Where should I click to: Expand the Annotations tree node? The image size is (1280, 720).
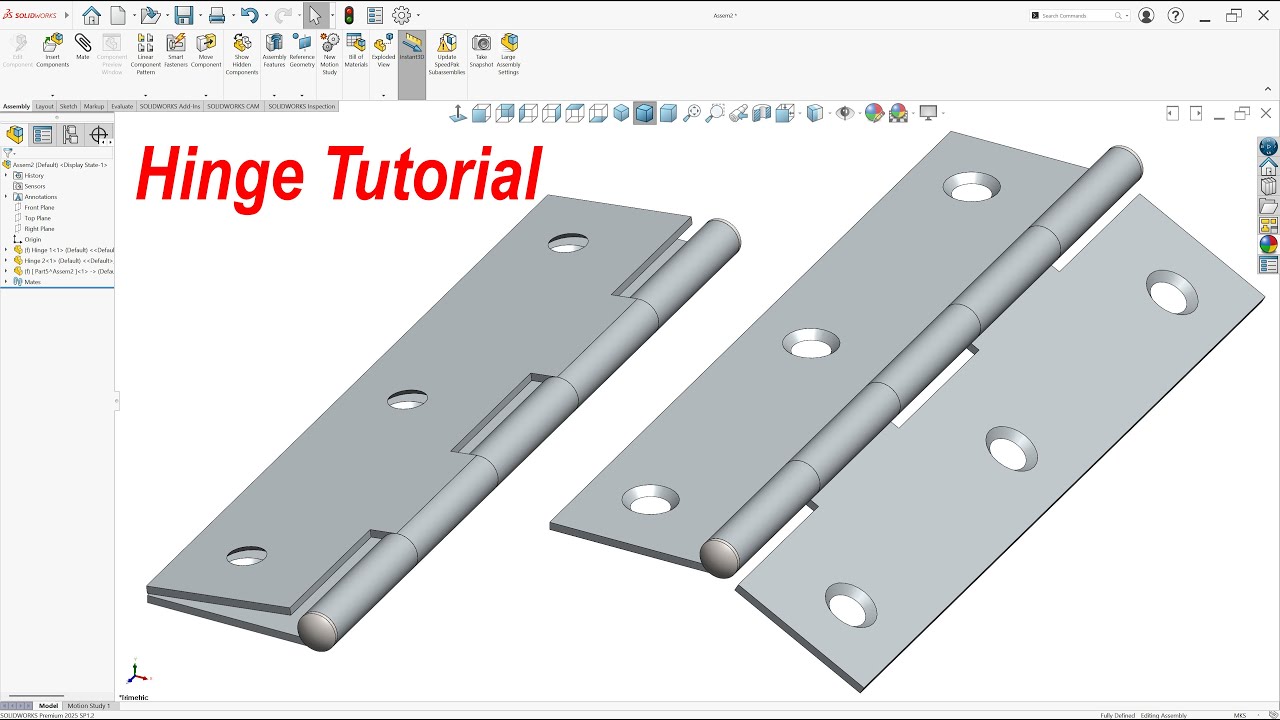tap(6, 197)
